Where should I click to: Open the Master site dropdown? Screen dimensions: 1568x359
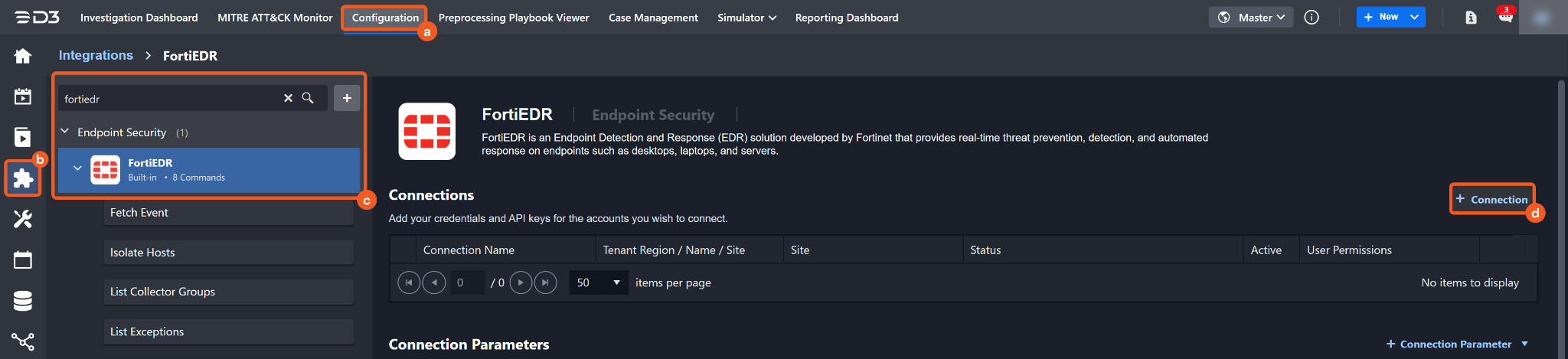[1251, 18]
